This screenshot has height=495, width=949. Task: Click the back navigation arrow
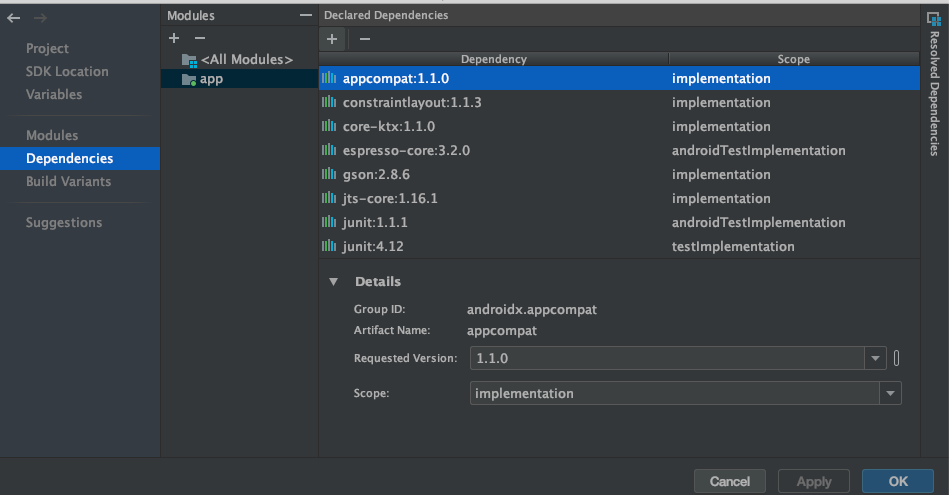[x=14, y=18]
